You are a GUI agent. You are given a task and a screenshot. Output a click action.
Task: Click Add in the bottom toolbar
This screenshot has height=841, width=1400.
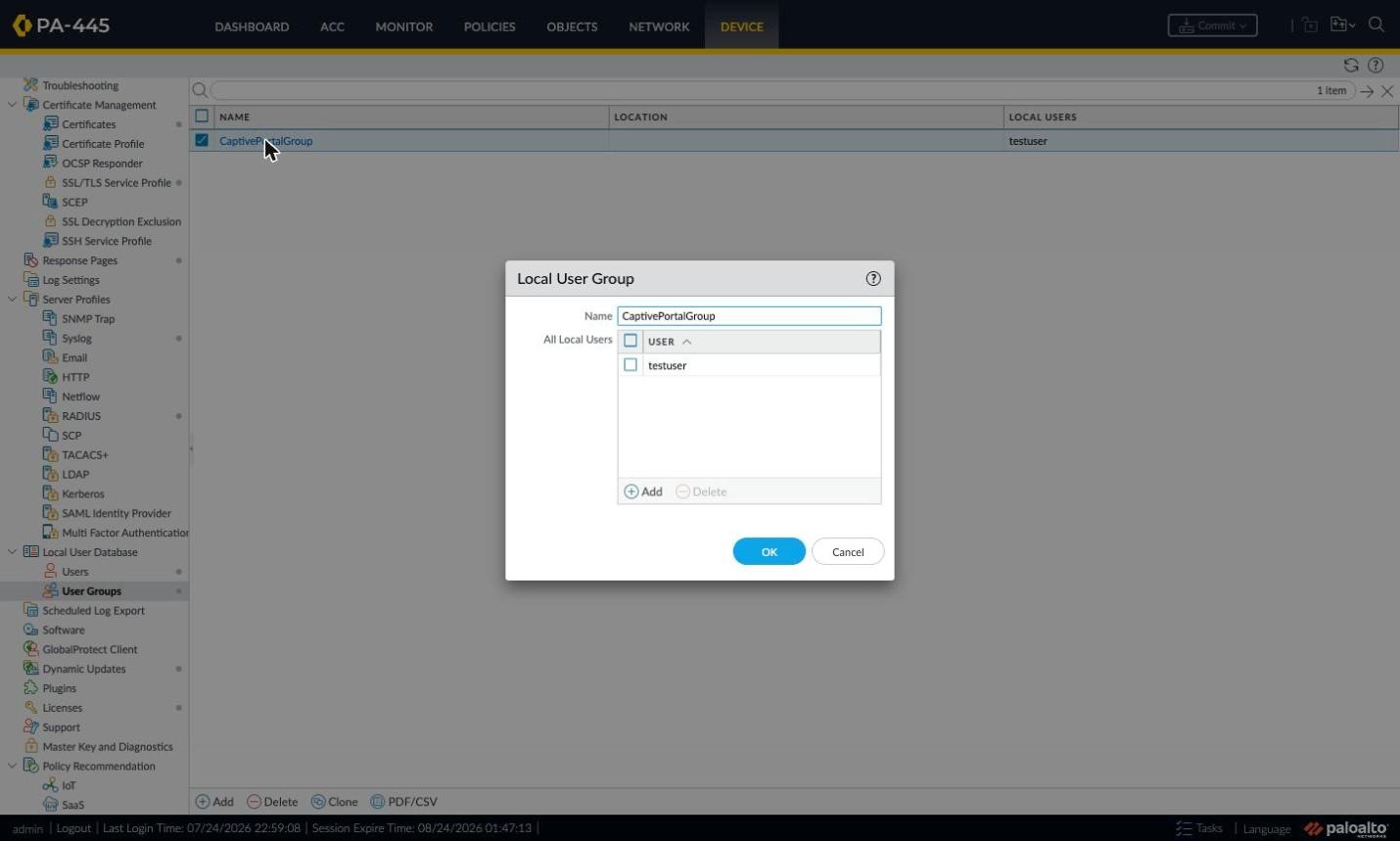(214, 802)
